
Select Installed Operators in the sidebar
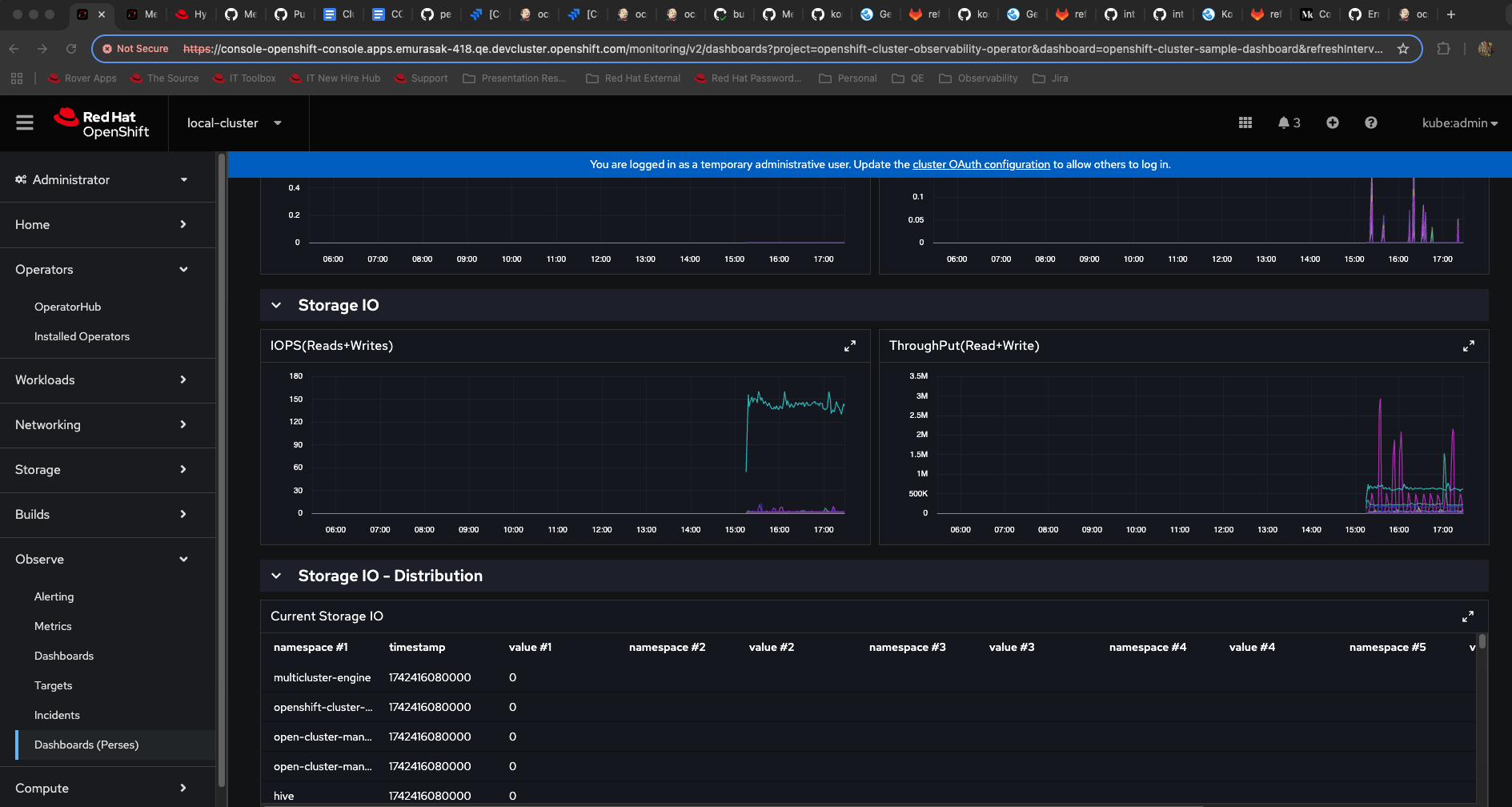click(x=82, y=337)
